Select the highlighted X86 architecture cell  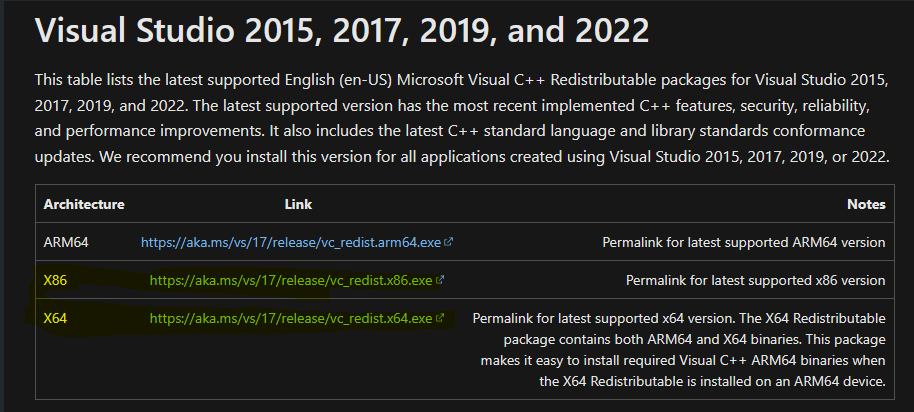[x=55, y=281]
